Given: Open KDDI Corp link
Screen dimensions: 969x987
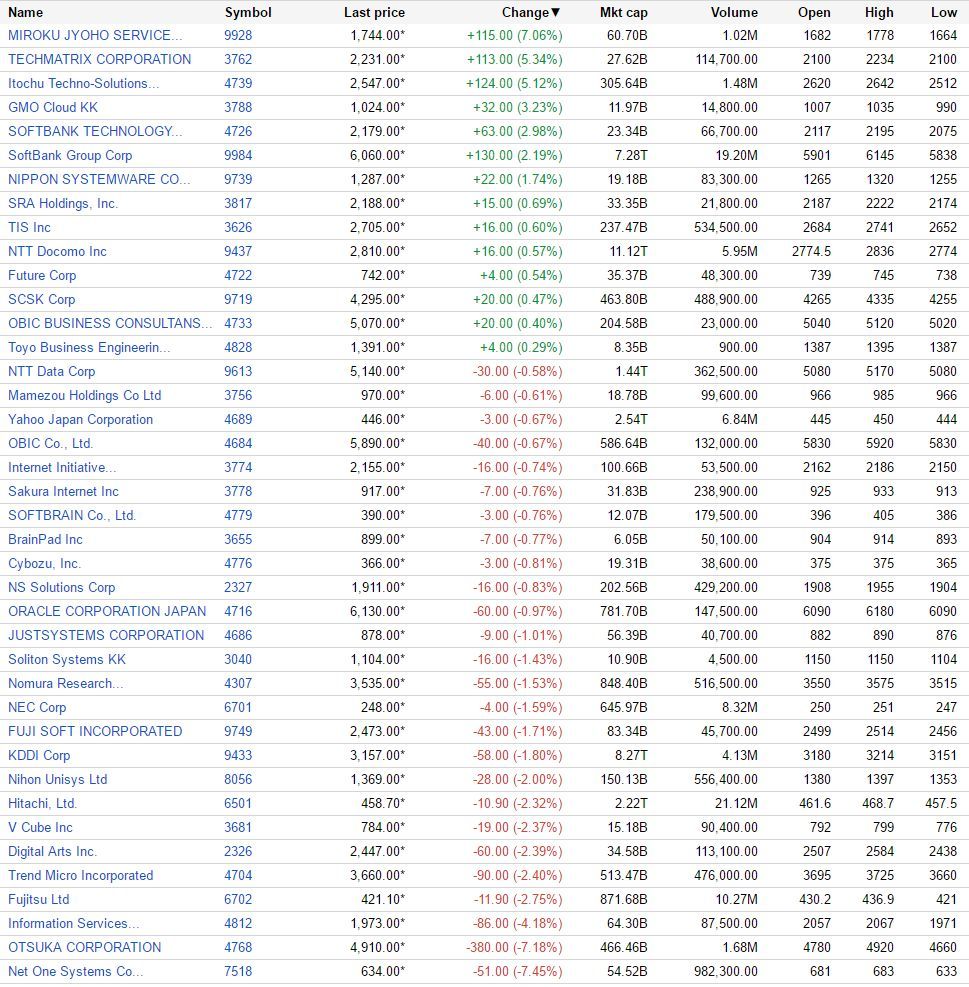Looking at the screenshot, I should 39,755.
